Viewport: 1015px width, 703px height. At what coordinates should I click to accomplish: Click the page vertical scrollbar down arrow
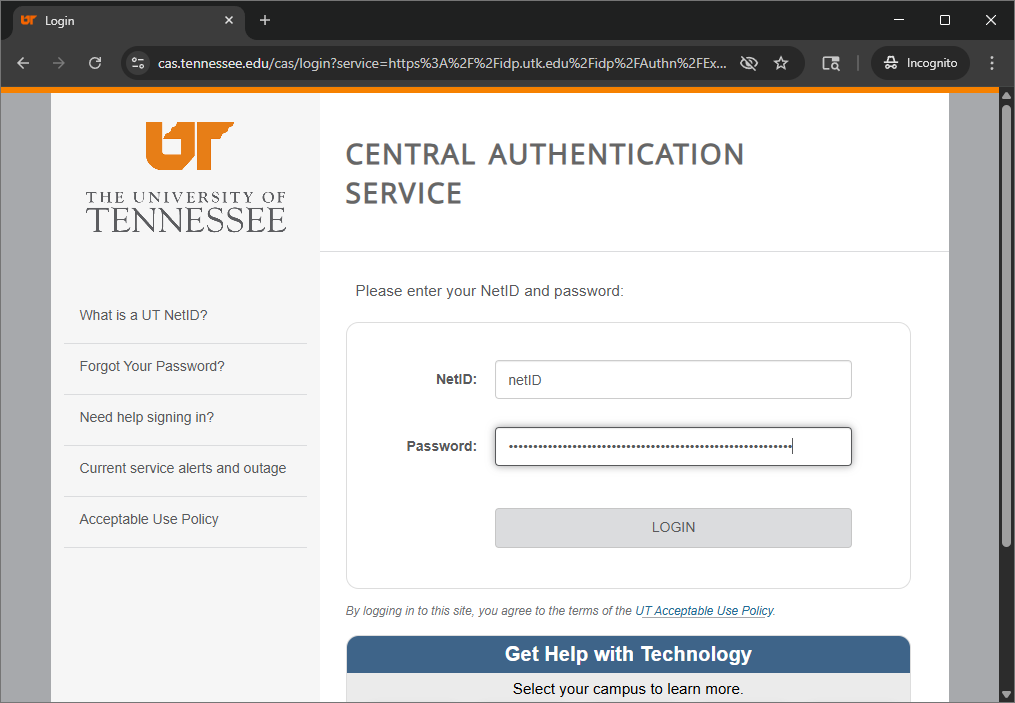click(1006, 693)
